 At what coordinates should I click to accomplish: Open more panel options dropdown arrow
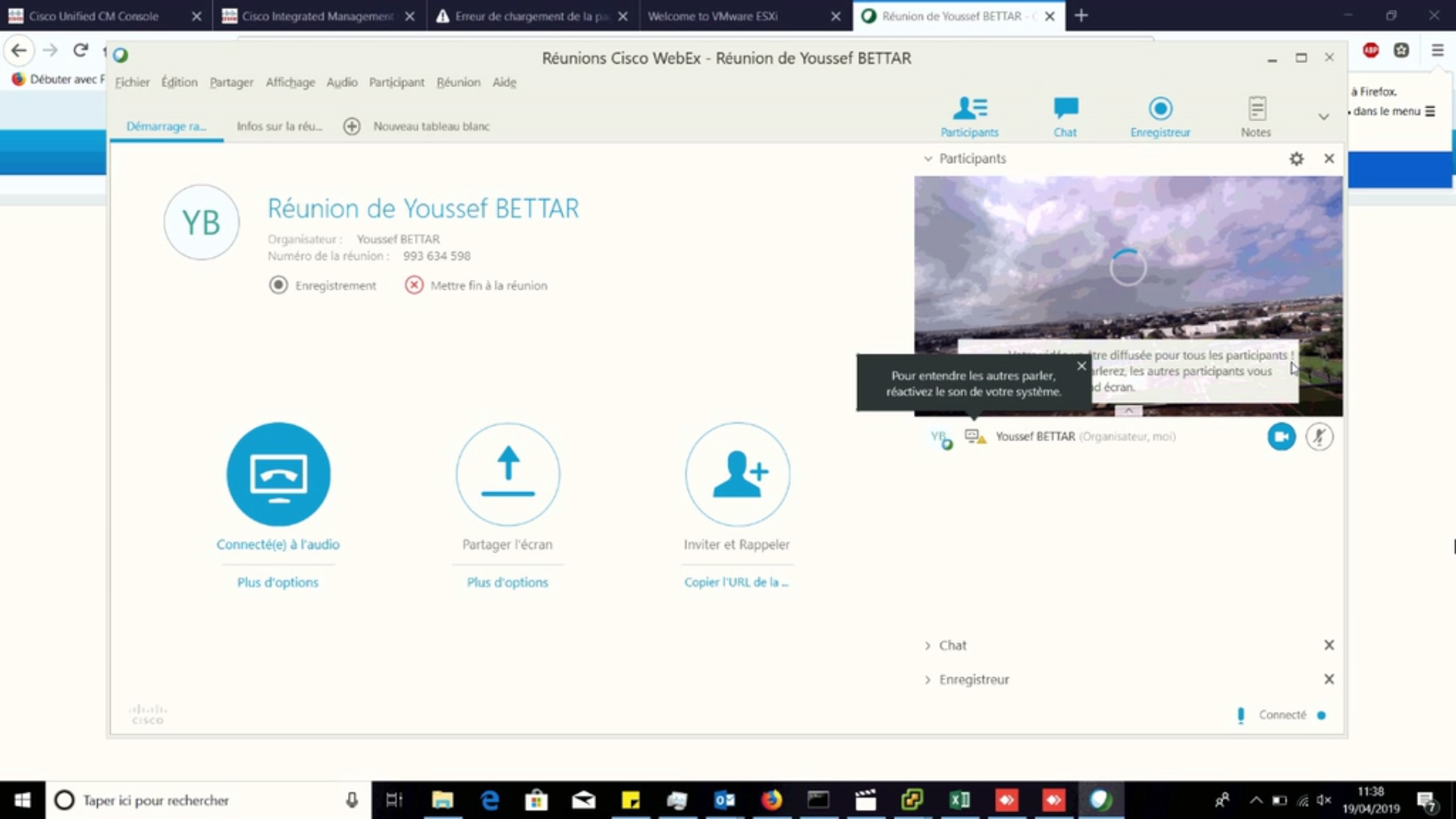[1323, 117]
